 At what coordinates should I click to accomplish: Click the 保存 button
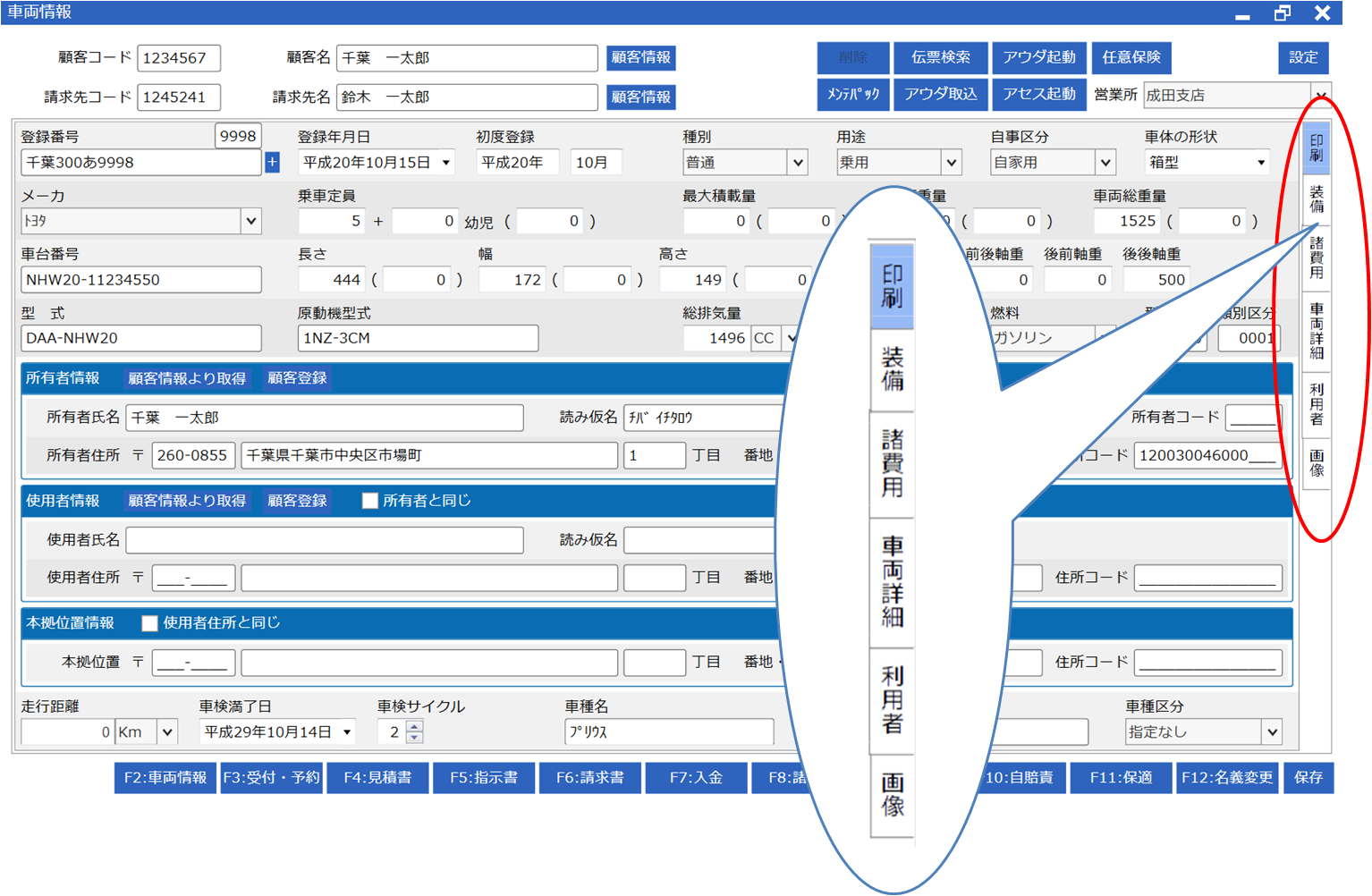1308,778
